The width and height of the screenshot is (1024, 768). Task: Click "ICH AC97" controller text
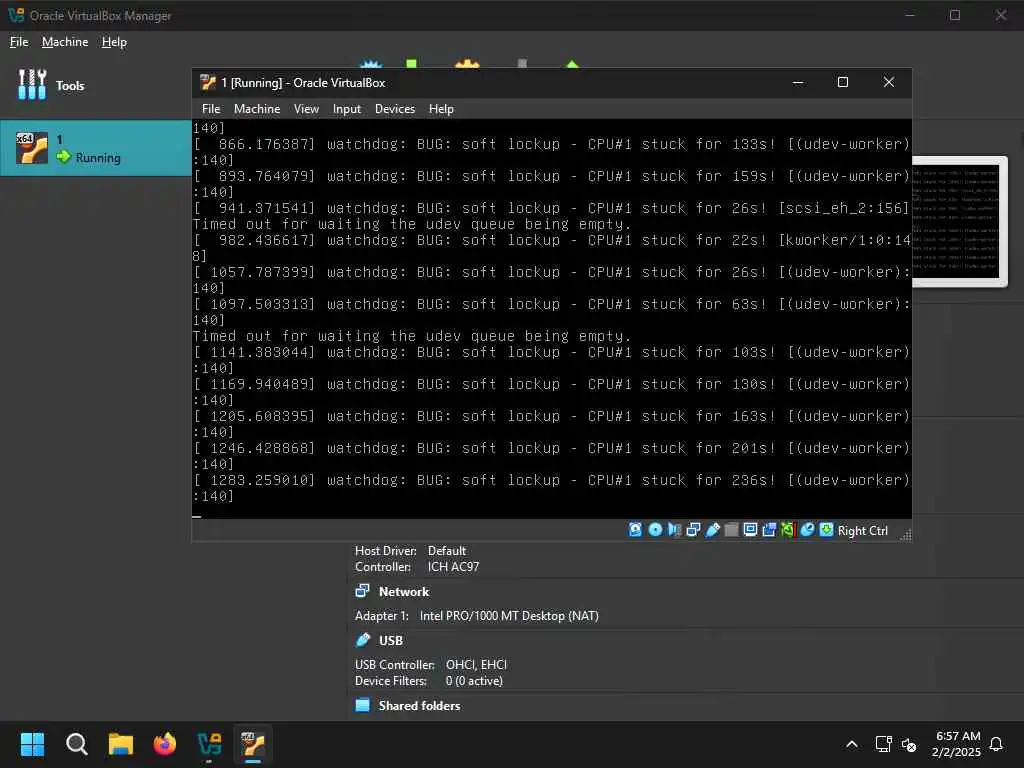453,567
